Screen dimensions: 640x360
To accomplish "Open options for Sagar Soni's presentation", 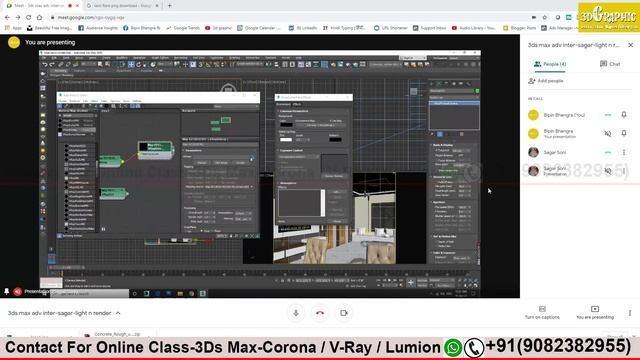I will [x=624, y=171].
